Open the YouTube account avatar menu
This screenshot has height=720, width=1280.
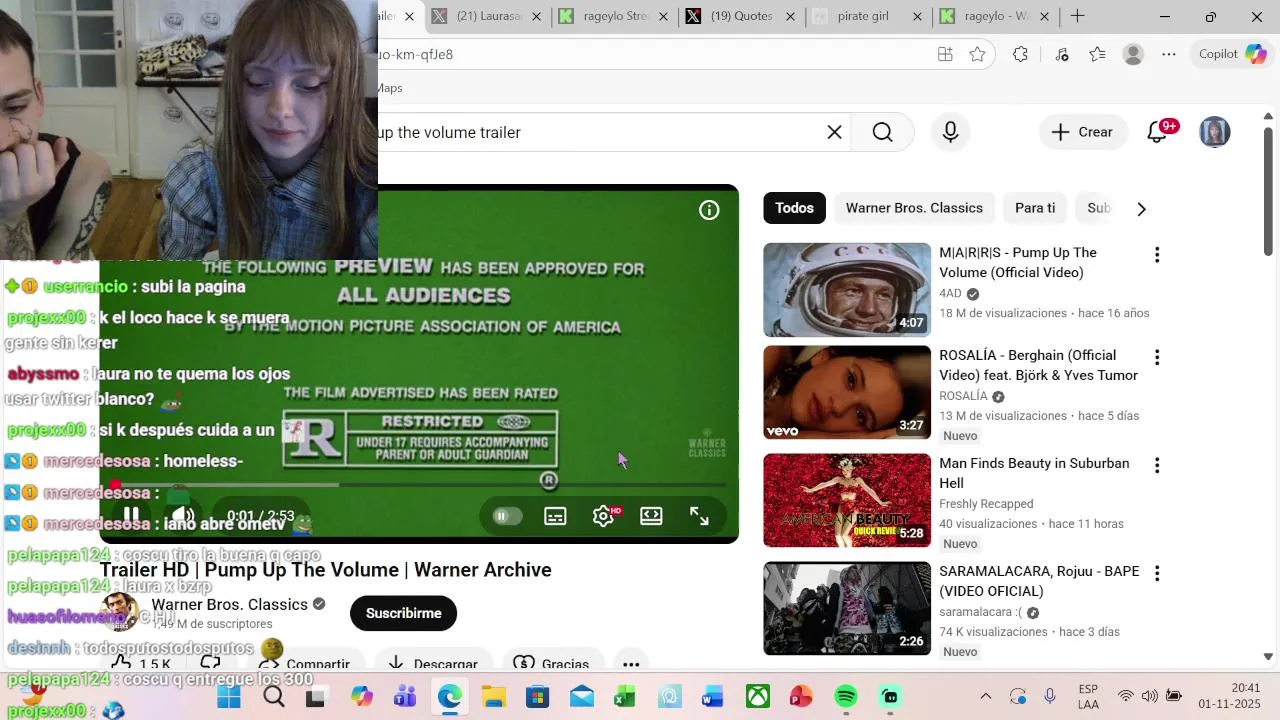coord(1214,132)
